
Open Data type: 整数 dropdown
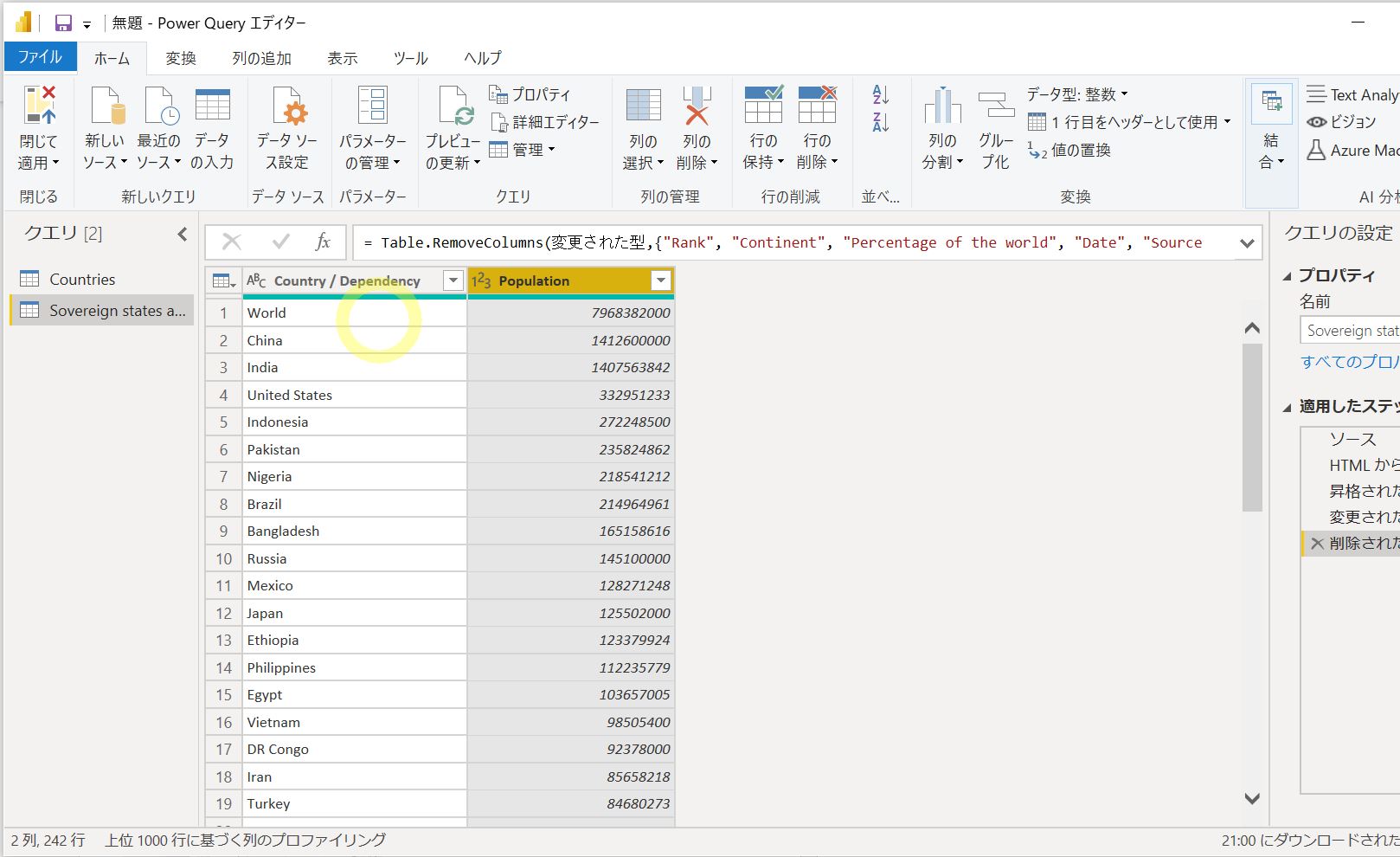pos(1077,94)
